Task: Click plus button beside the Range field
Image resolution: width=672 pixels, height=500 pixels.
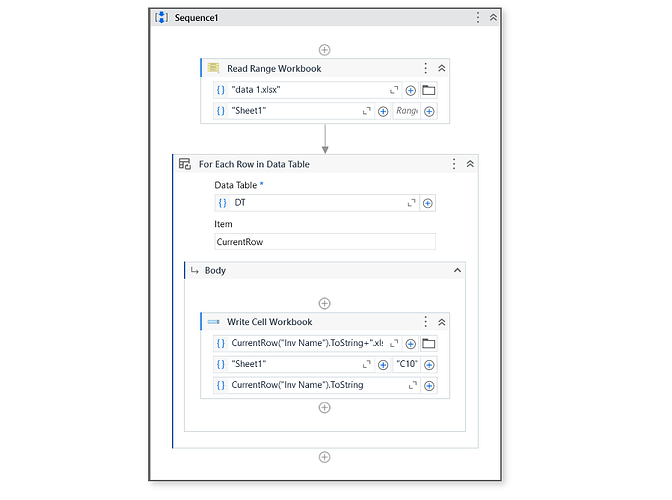Action: (x=429, y=111)
